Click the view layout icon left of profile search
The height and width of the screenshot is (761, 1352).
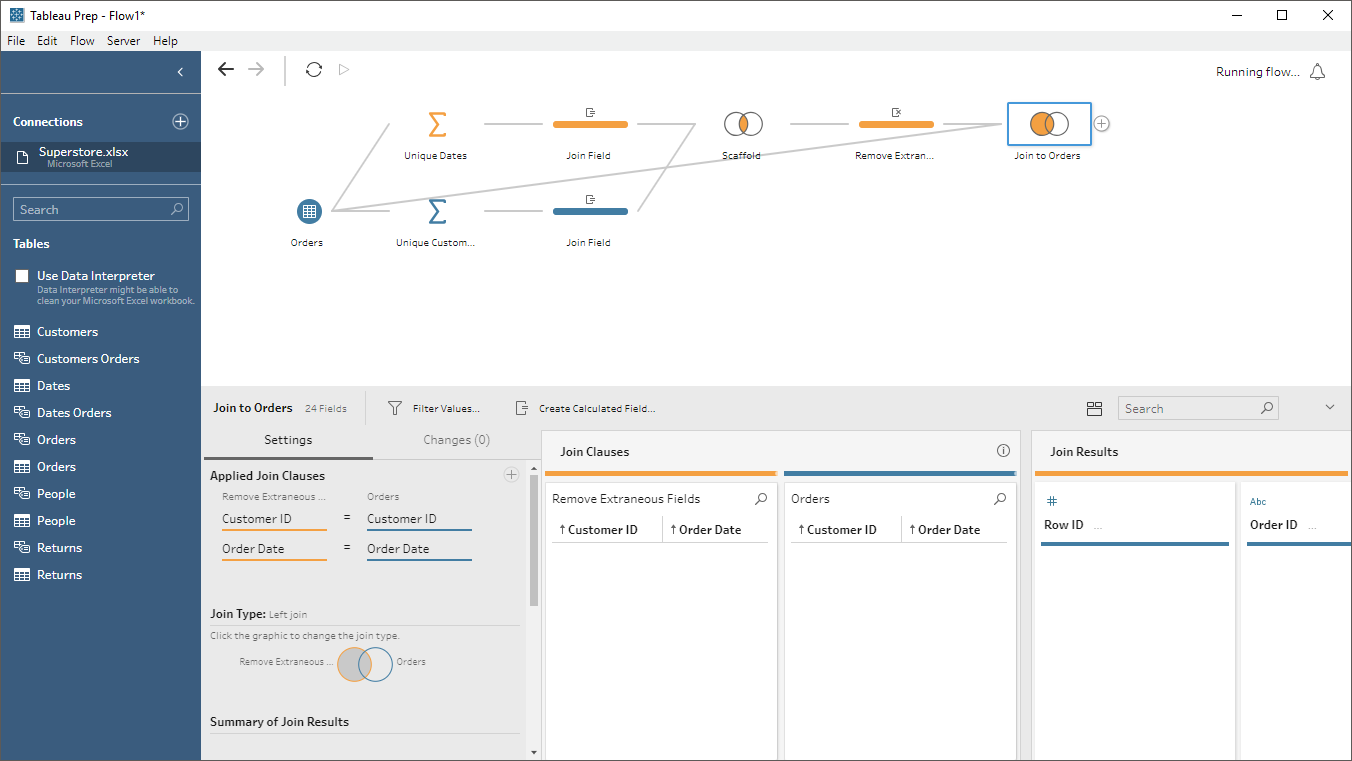click(x=1094, y=409)
